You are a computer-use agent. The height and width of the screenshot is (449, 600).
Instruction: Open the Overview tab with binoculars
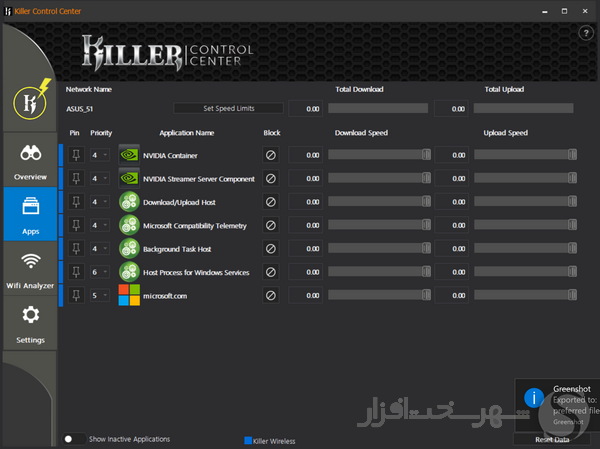pyautogui.click(x=30, y=160)
